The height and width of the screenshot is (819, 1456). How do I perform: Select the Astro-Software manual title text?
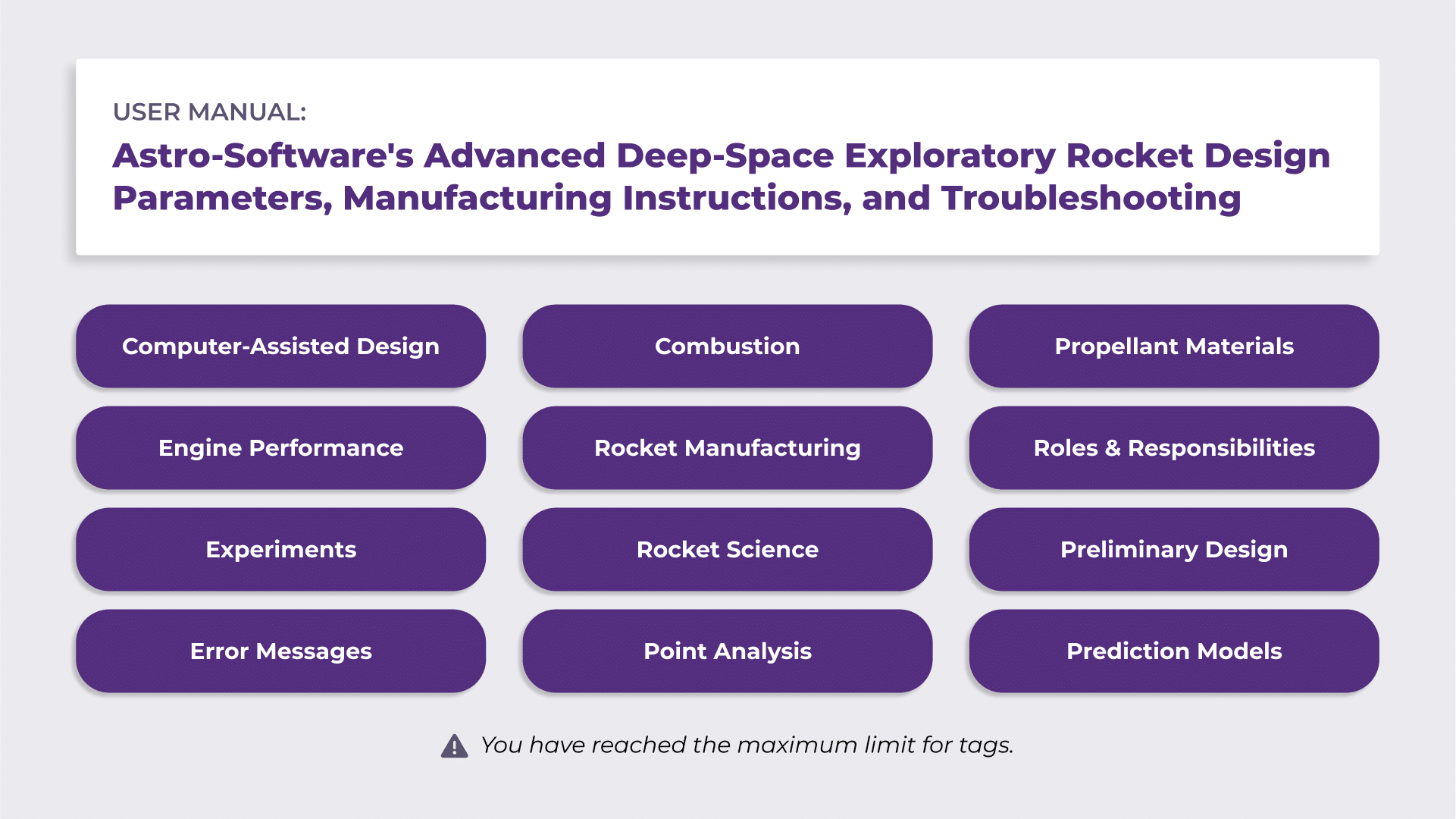click(721, 177)
